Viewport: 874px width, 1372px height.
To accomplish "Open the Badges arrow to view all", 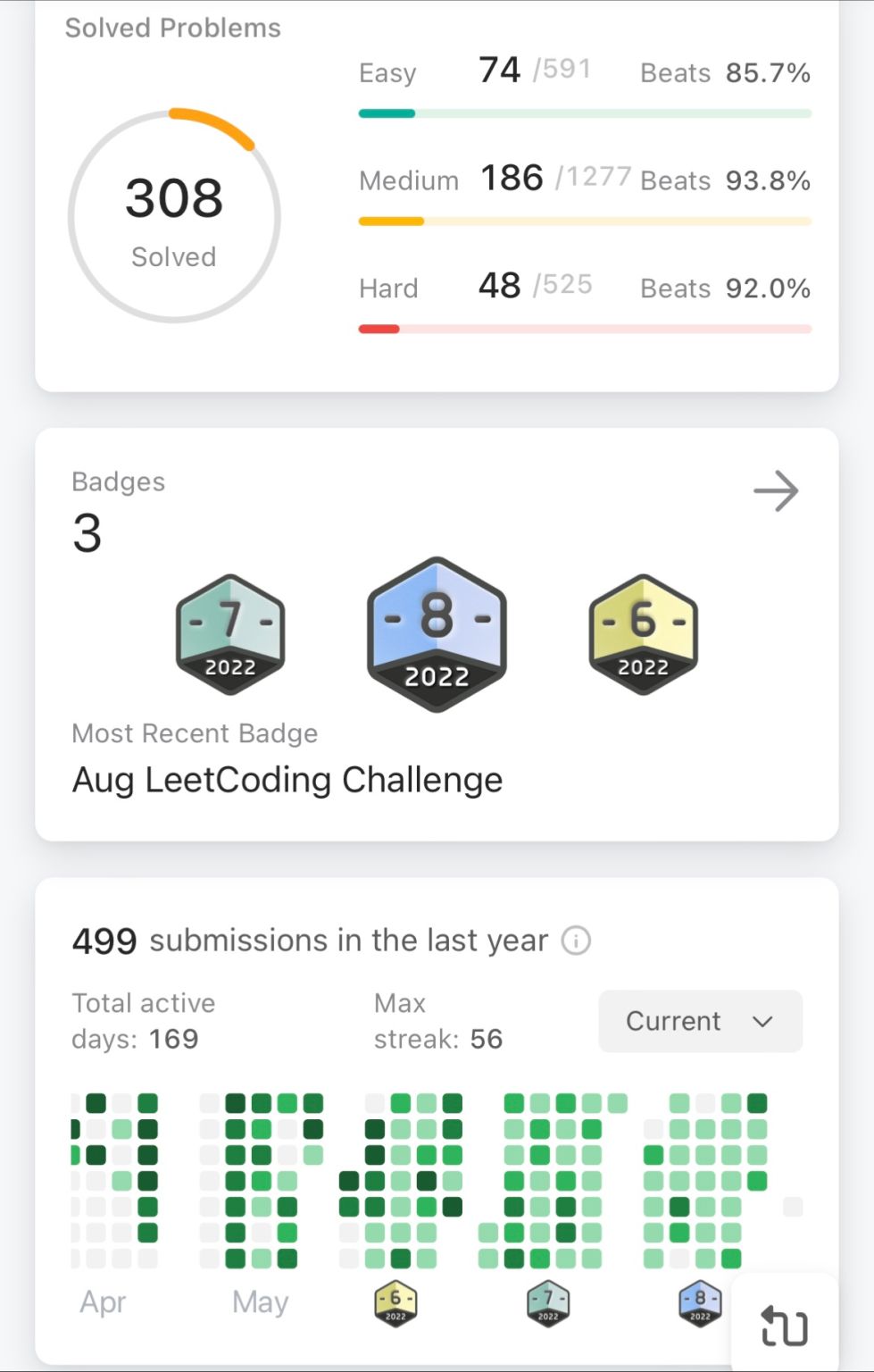I will point(776,491).
